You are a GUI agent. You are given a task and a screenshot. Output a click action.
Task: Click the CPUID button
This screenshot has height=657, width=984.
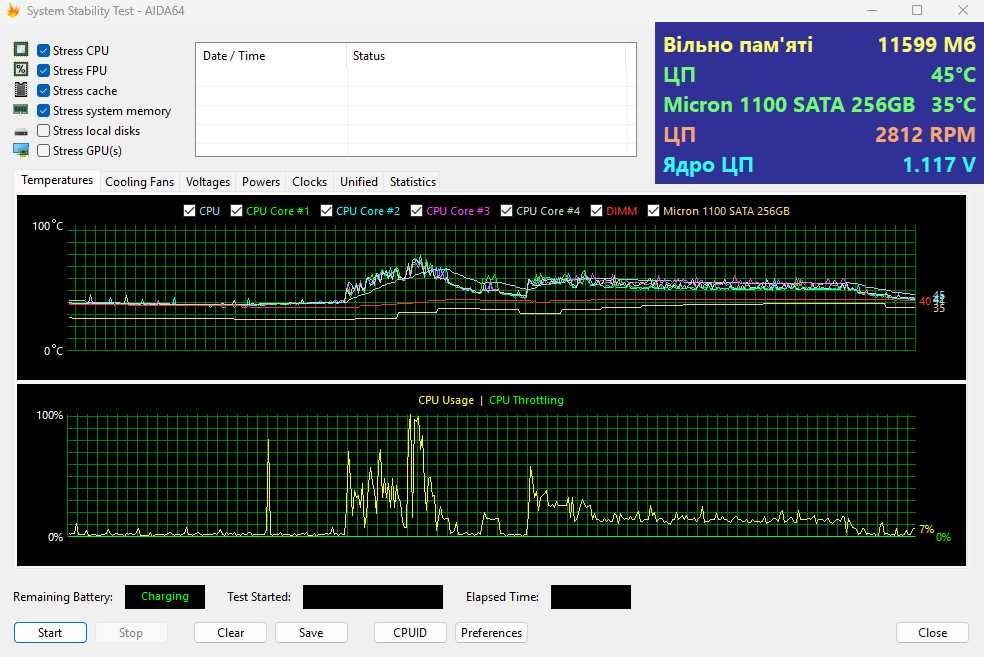410,633
